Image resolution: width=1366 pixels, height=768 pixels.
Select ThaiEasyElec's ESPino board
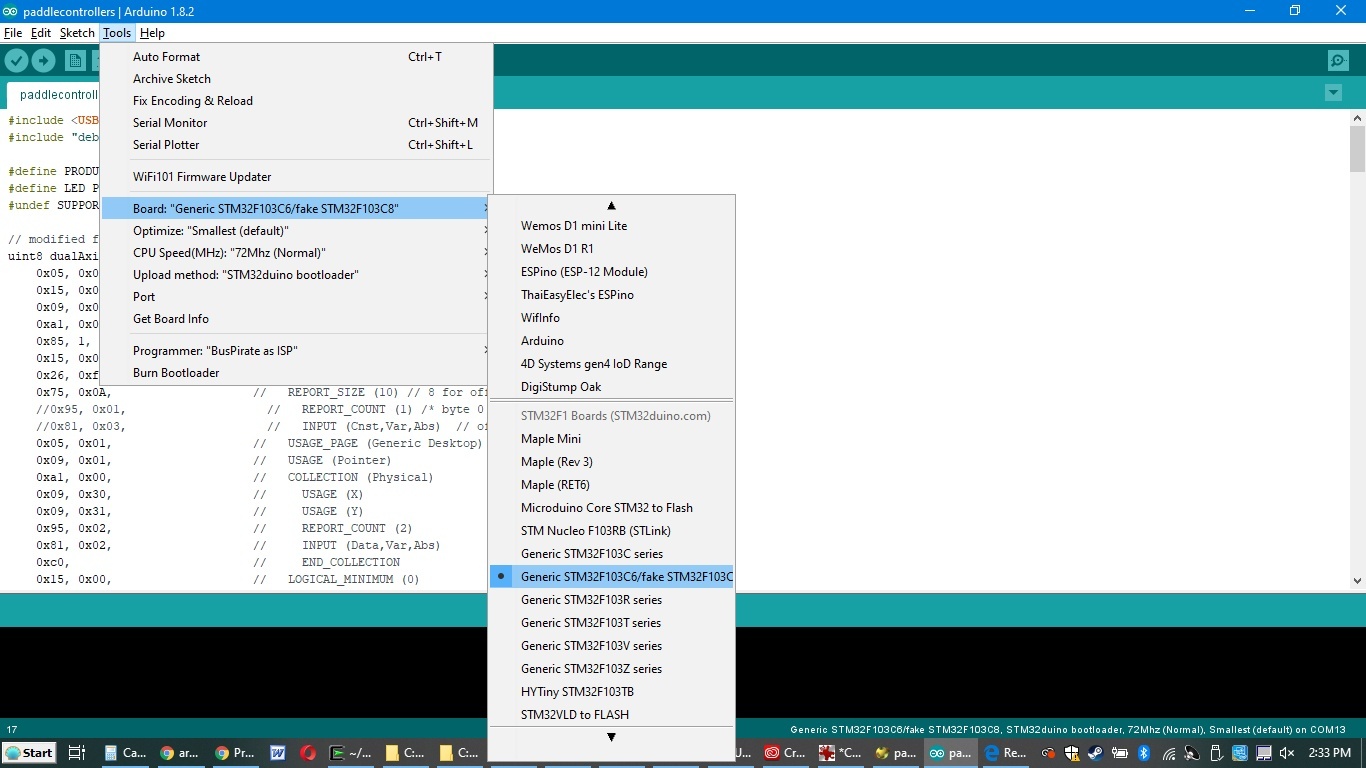tap(611, 295)
